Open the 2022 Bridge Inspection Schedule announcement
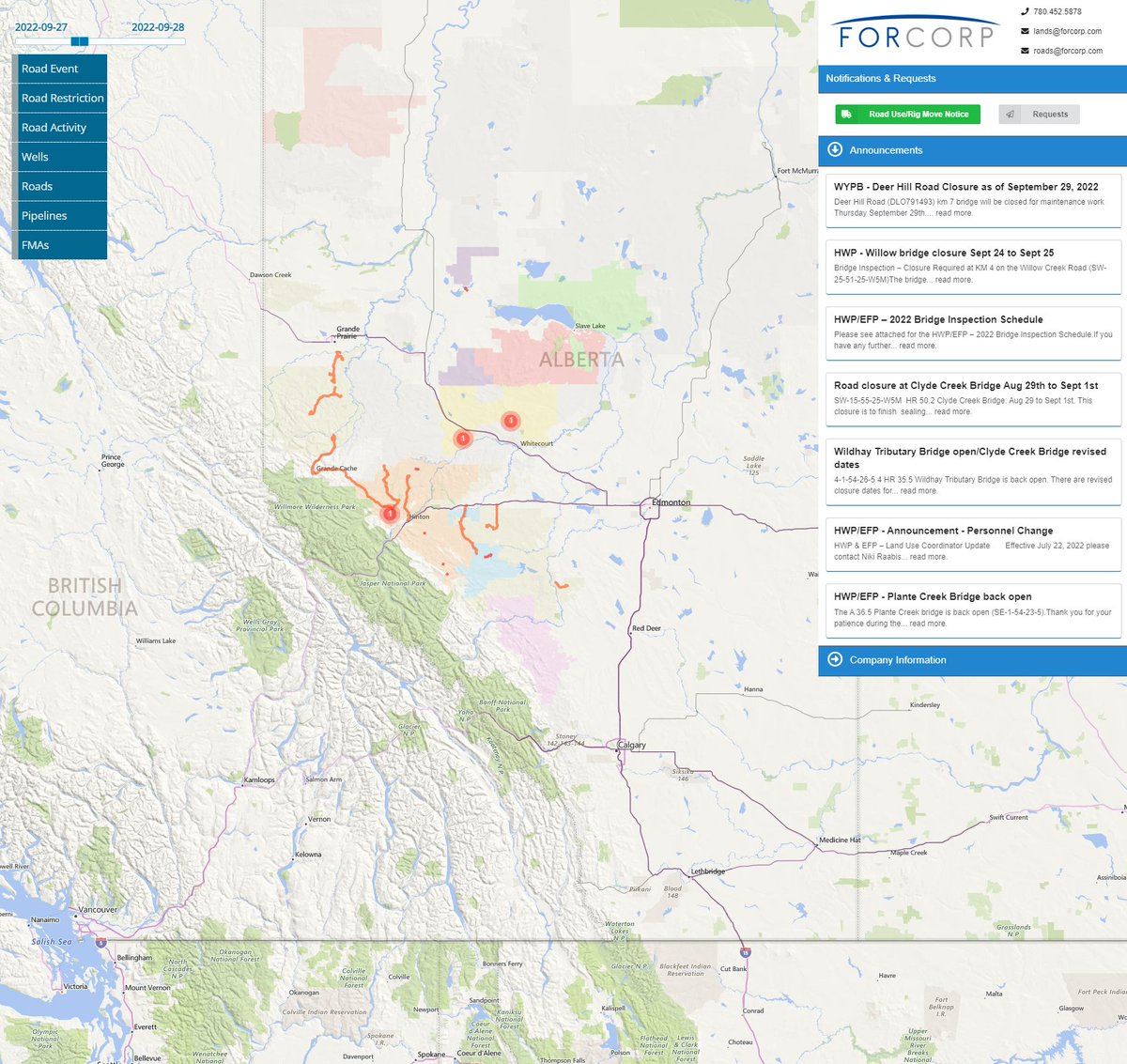The image size is (1127, 1064). tap(973, 332)
